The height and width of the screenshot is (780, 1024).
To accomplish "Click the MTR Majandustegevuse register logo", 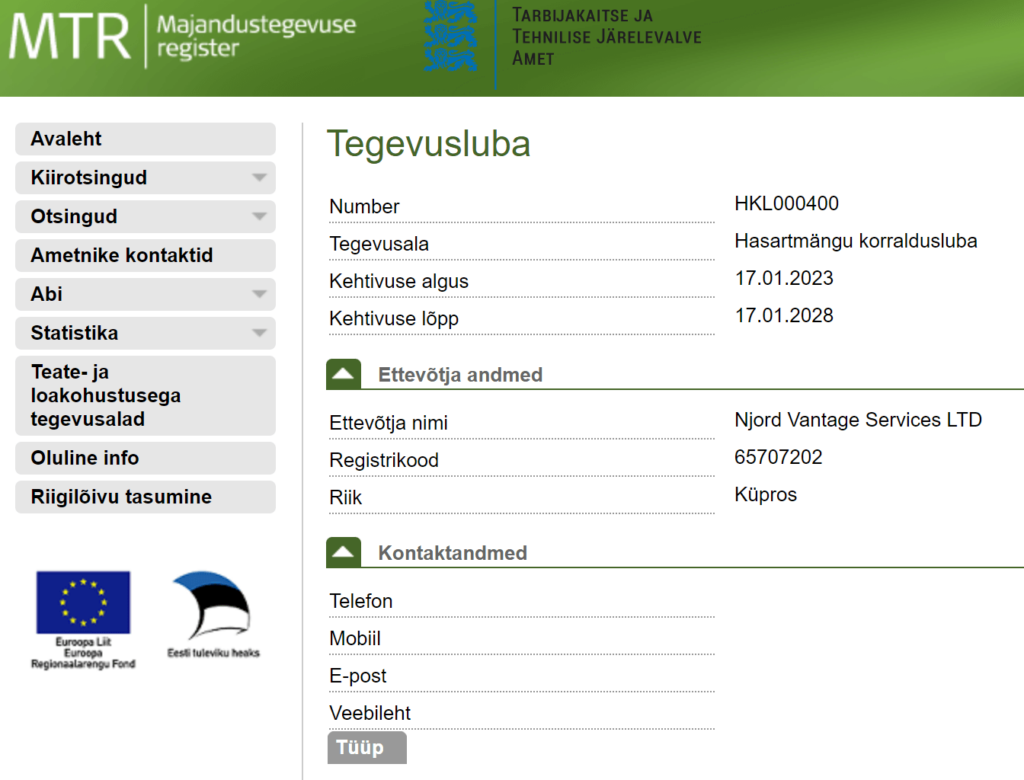I will [x=182, y=36].
